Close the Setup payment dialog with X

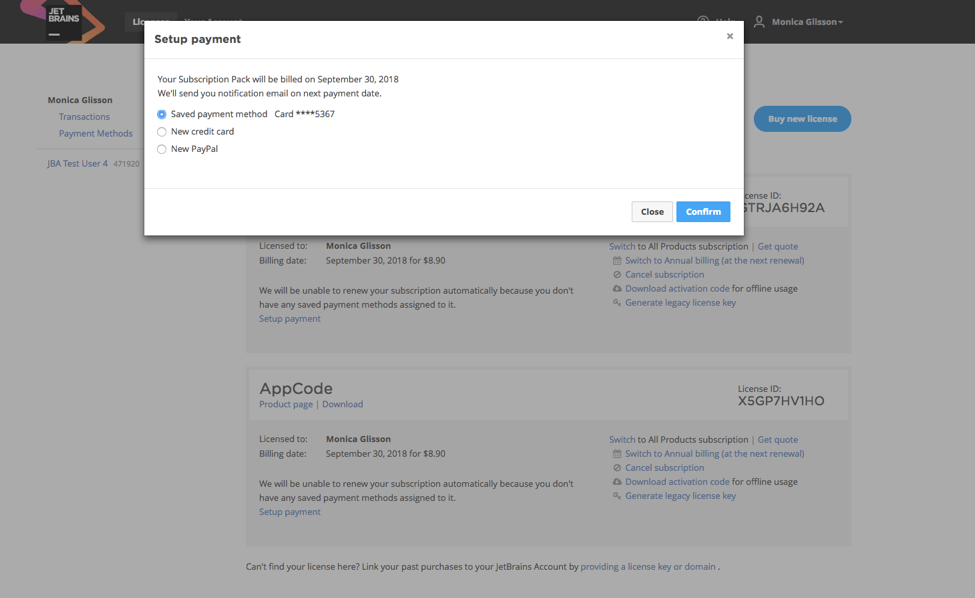pyautogui.click(x=729, y=36)
